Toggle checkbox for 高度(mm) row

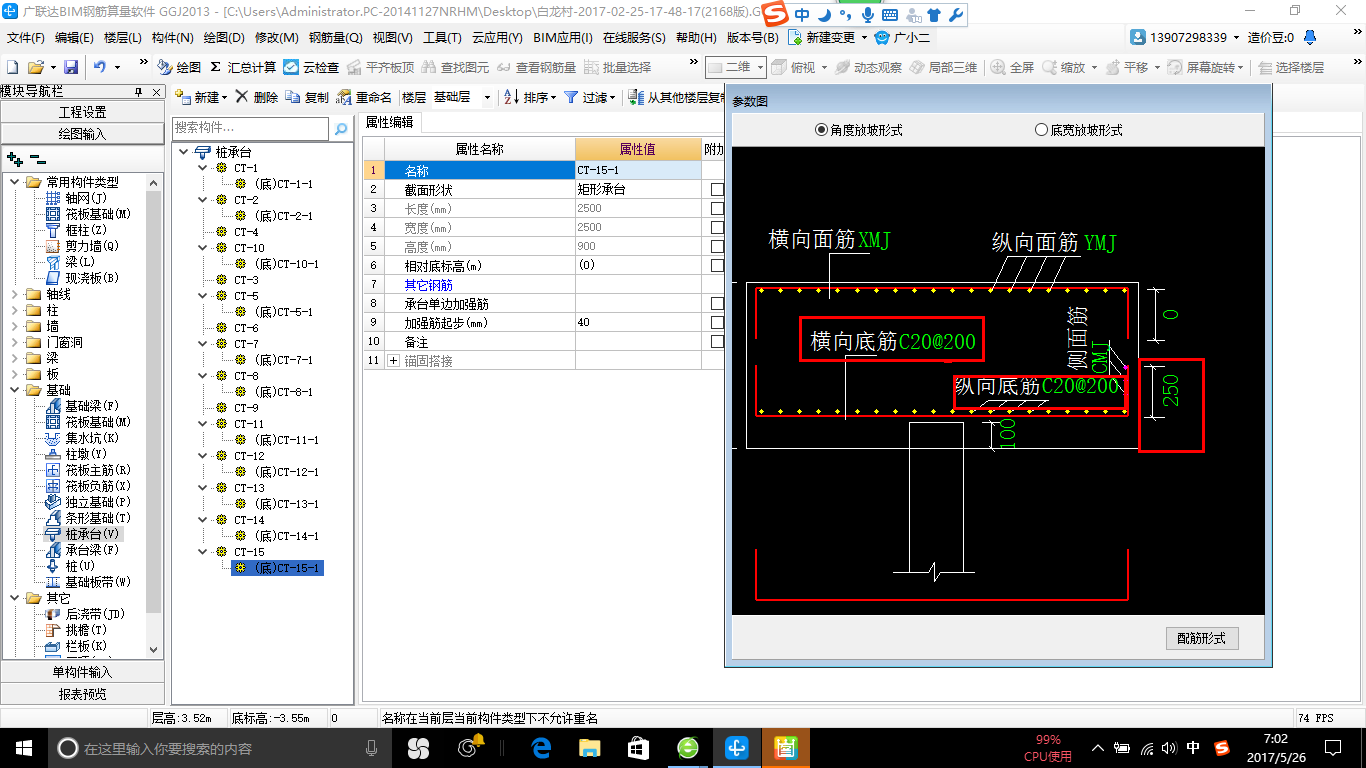(717, 246)
